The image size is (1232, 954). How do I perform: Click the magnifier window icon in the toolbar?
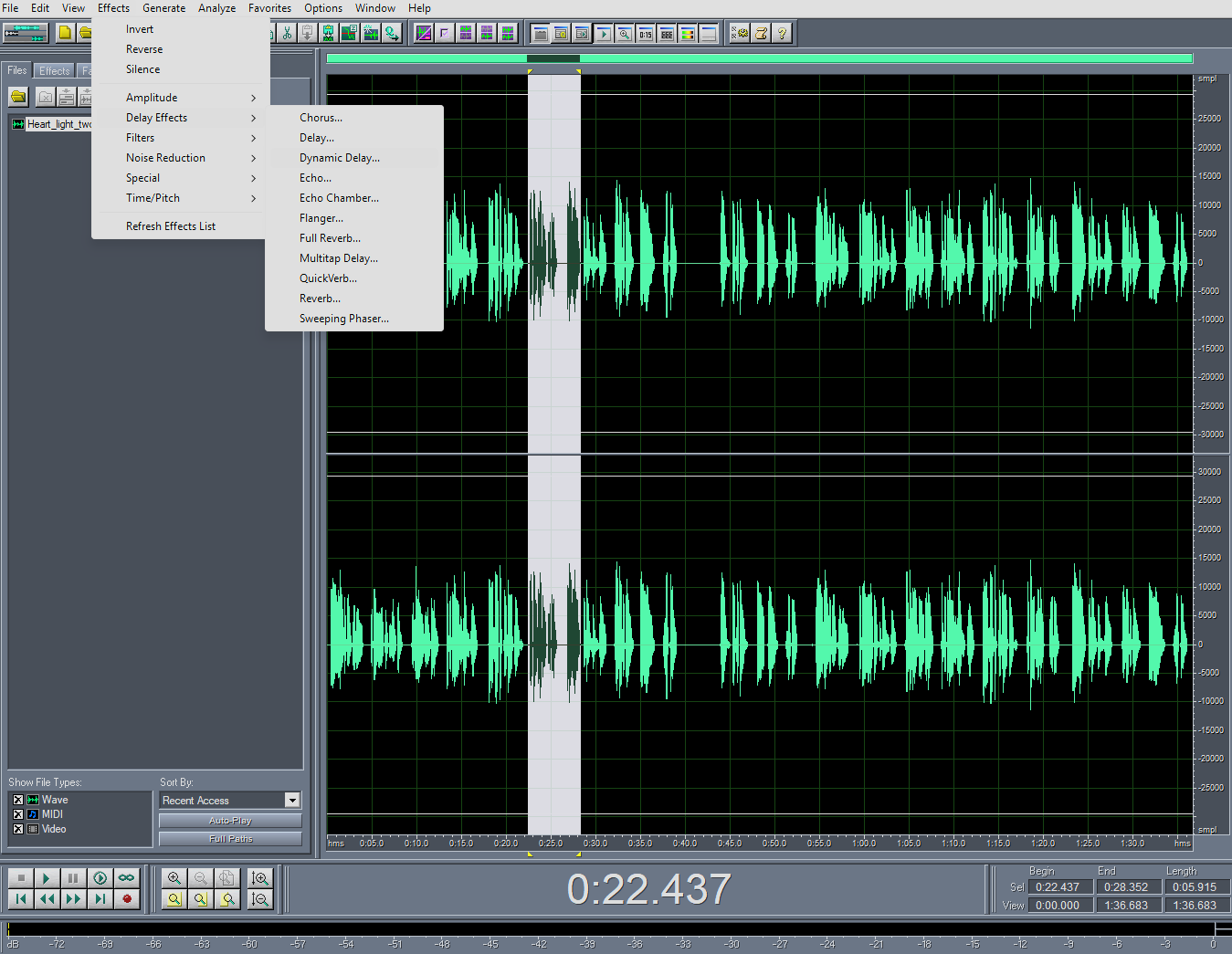coord(625,34)
